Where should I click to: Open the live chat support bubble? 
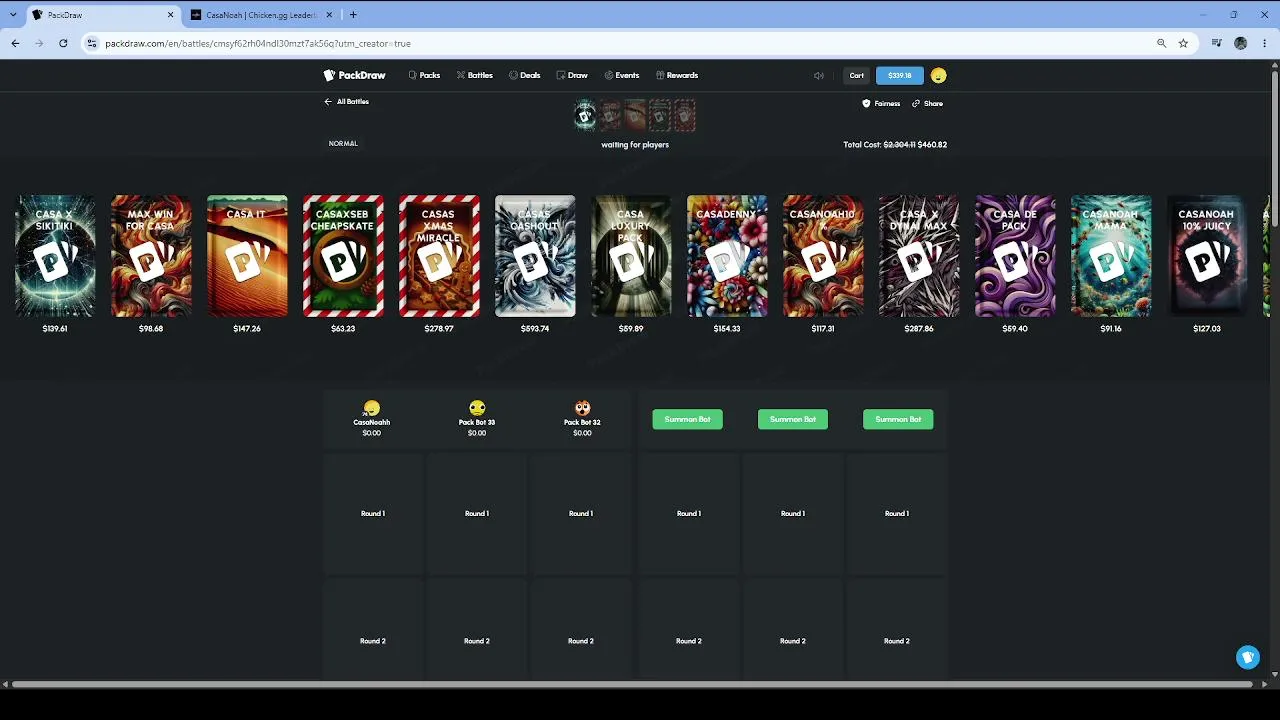(x=1247, y=657)
